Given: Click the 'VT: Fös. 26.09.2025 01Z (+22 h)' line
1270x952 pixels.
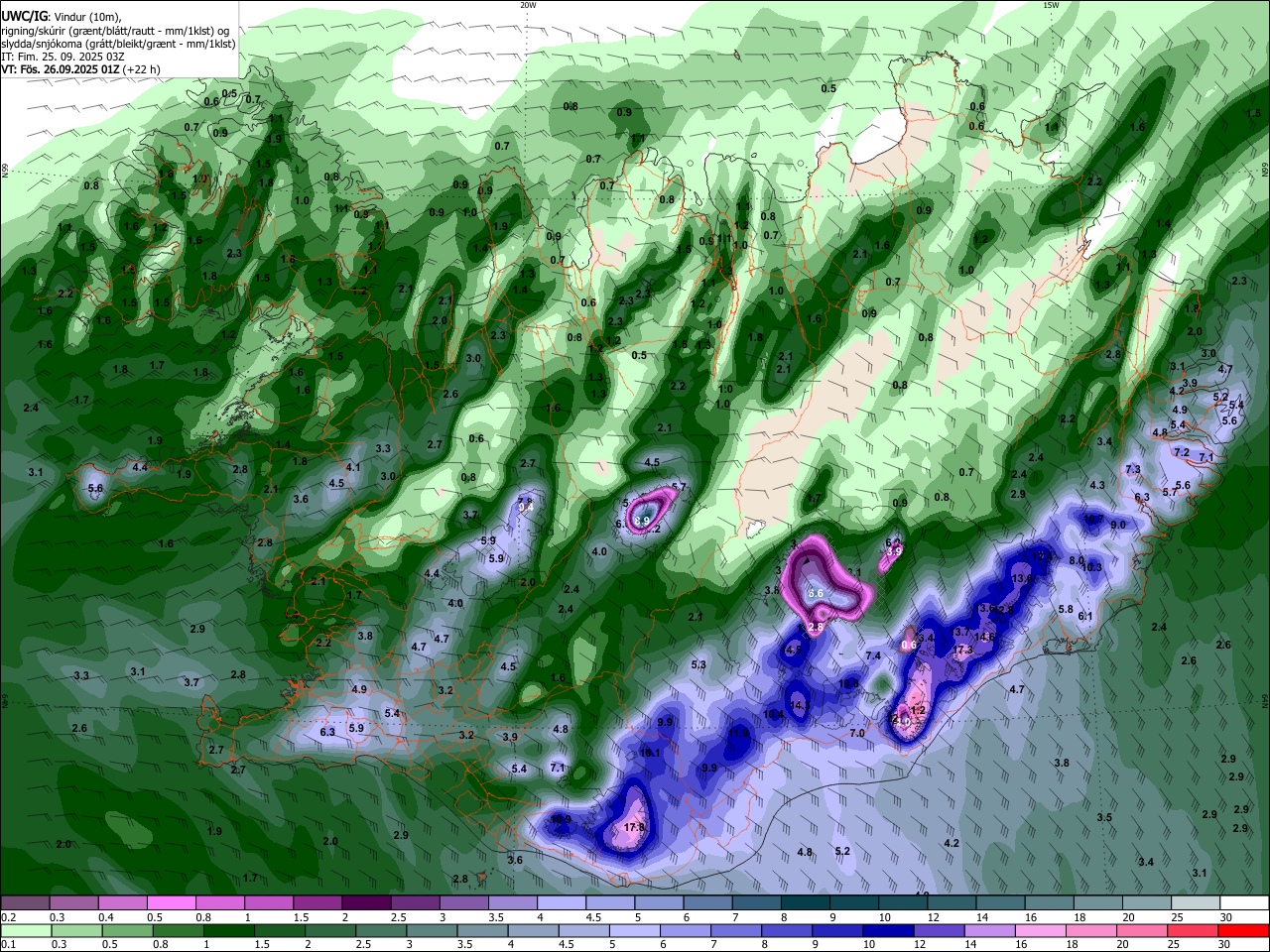Looking at the screenshot, I should pyautogui.click(x=80, y=69).
